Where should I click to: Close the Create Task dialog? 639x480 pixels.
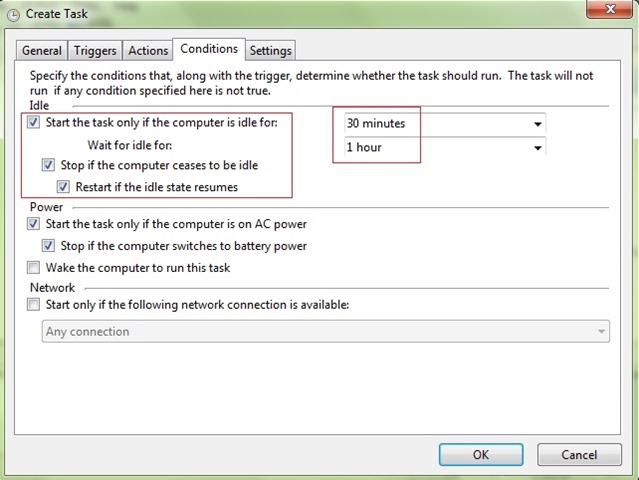pyautogui.click(x=609, y=9)
